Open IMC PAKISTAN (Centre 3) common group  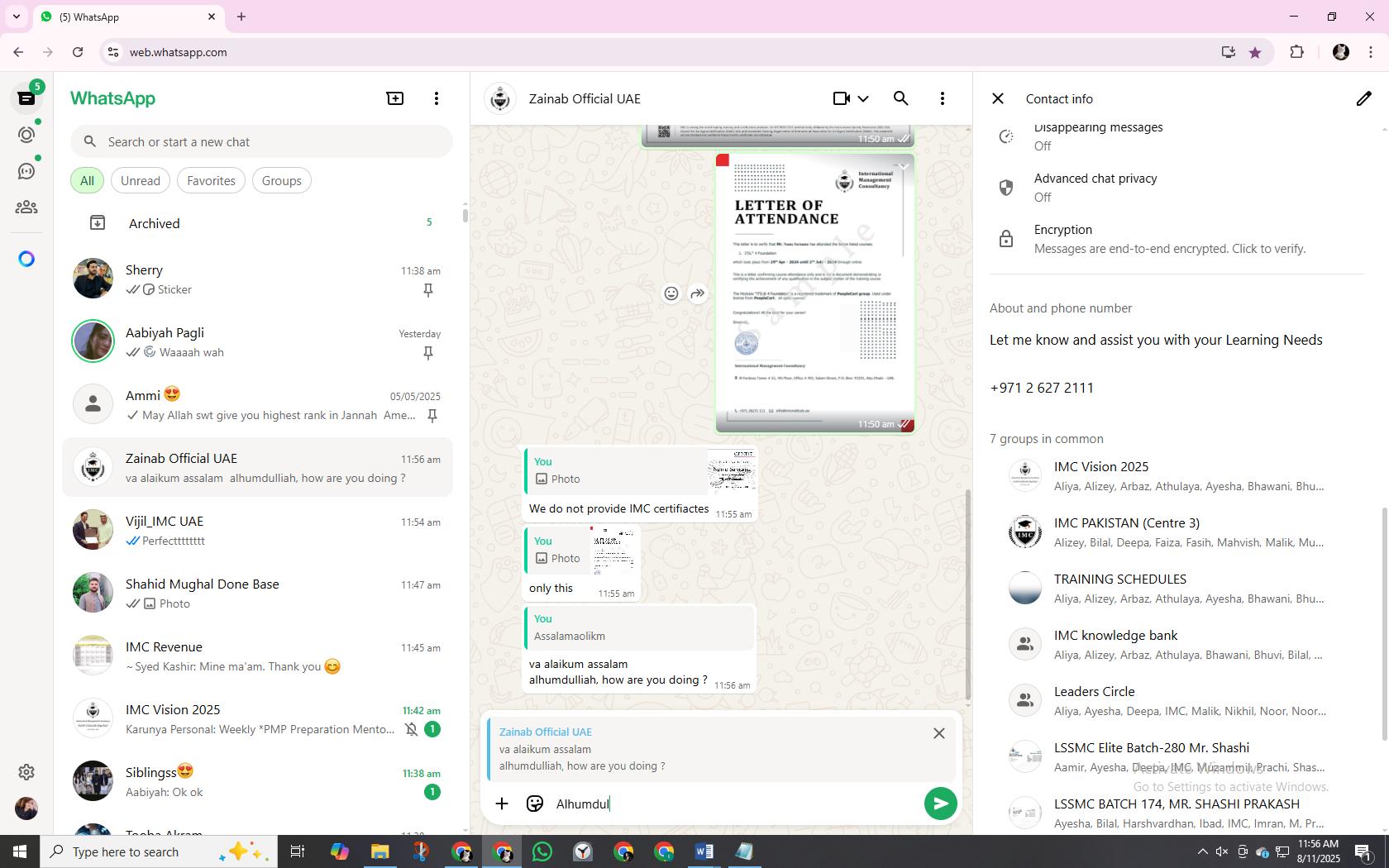(x=1177, y=532)
